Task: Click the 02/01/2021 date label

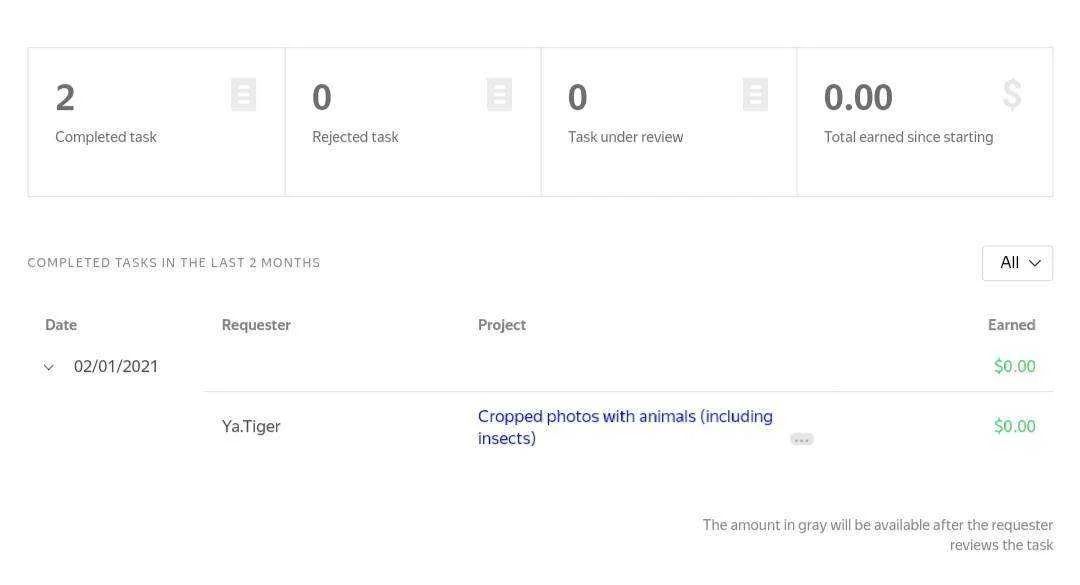Action: pyautogui.click(x=116, y=367)
